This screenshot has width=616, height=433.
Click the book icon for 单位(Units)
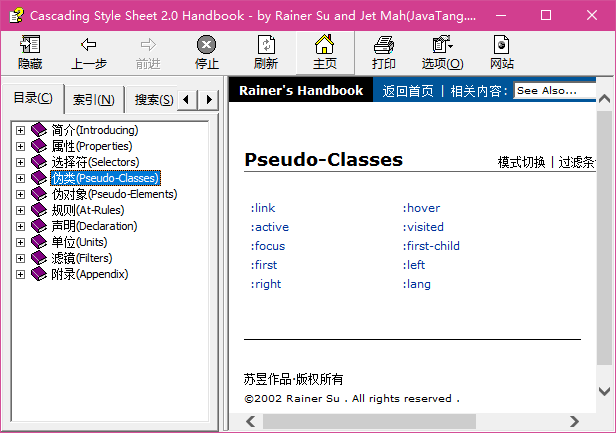click(39, 242)
